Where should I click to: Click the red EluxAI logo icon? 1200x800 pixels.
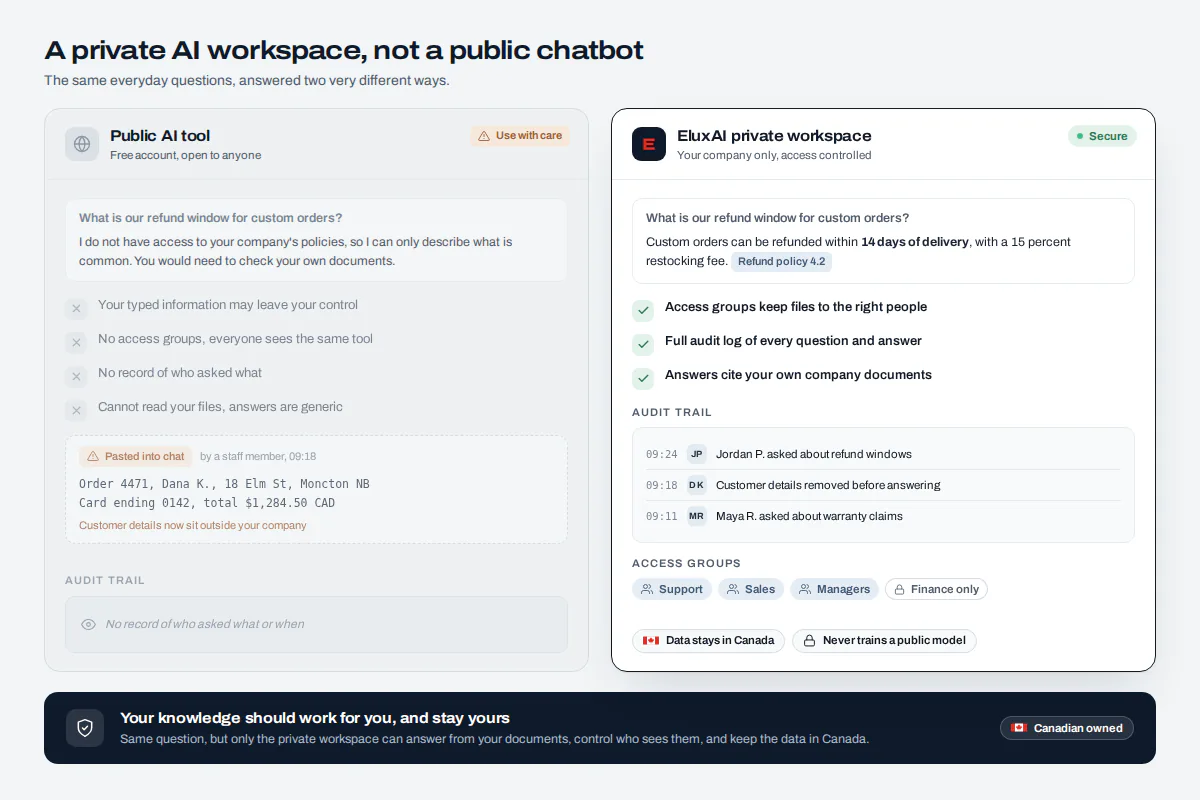(649, 144)
